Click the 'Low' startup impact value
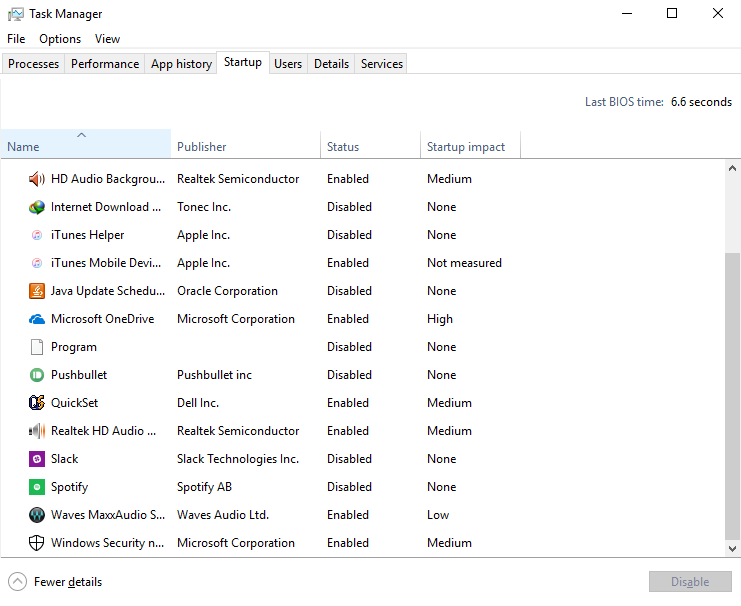 click(438, 515)
